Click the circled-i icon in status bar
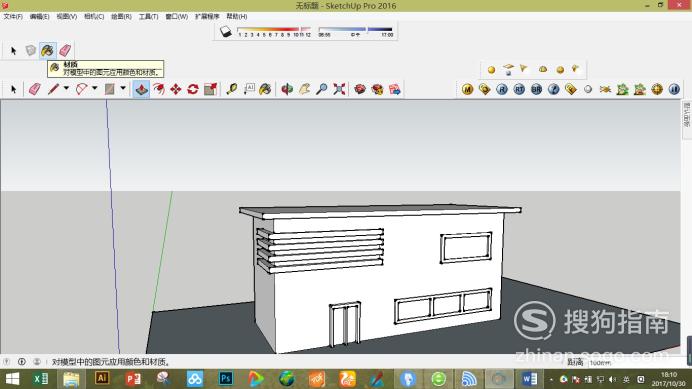The image size is (692, 389). click(x=22, y=362)
